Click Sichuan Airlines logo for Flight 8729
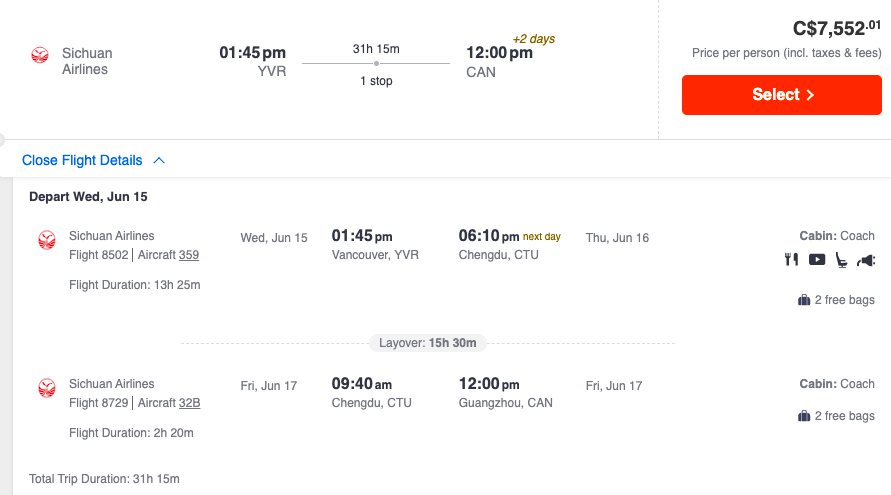This screenshot has width=891, height=495. (x=46, y=388)
